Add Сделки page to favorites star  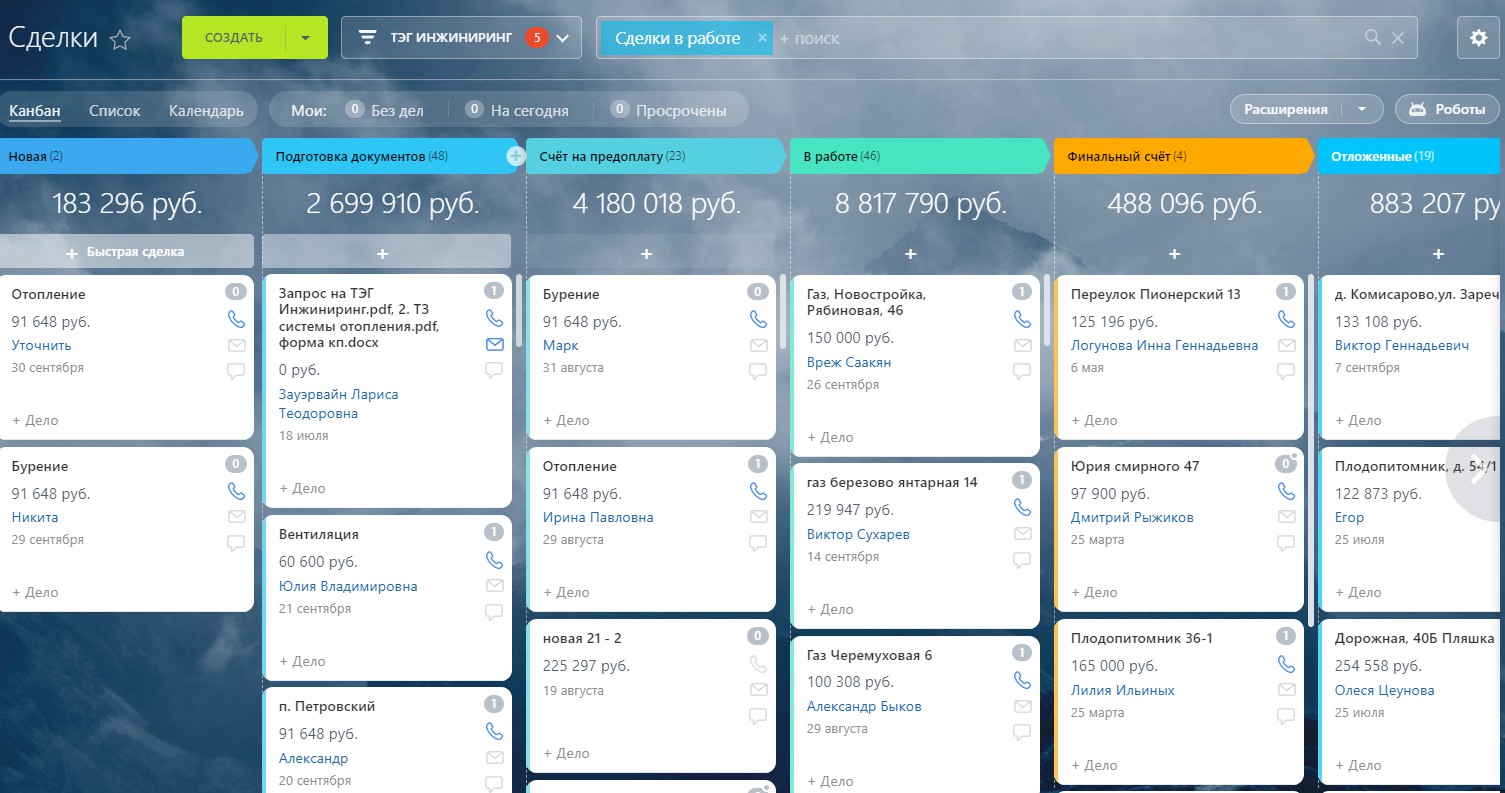tap(120, 40)
